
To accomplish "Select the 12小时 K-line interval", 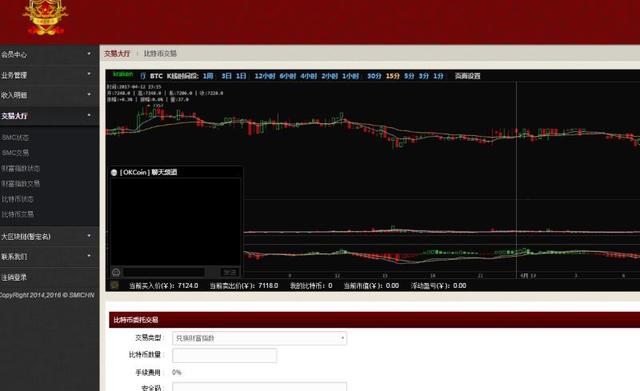I will (265, 76).
